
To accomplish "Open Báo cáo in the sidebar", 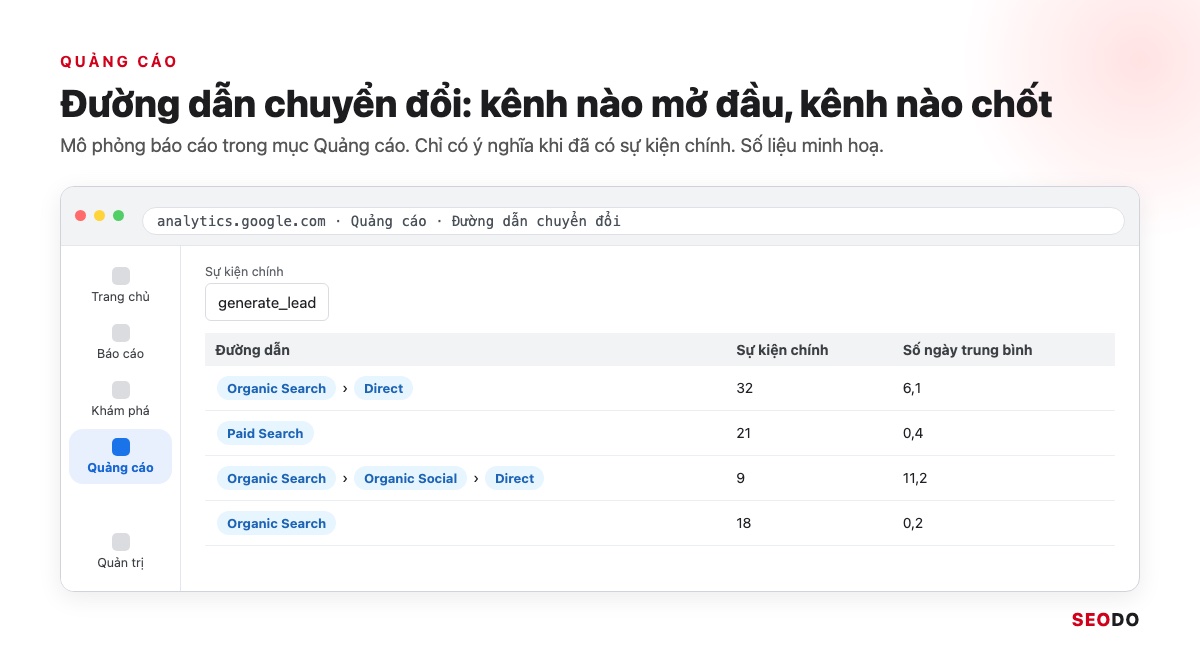I will tap(120, 342).
